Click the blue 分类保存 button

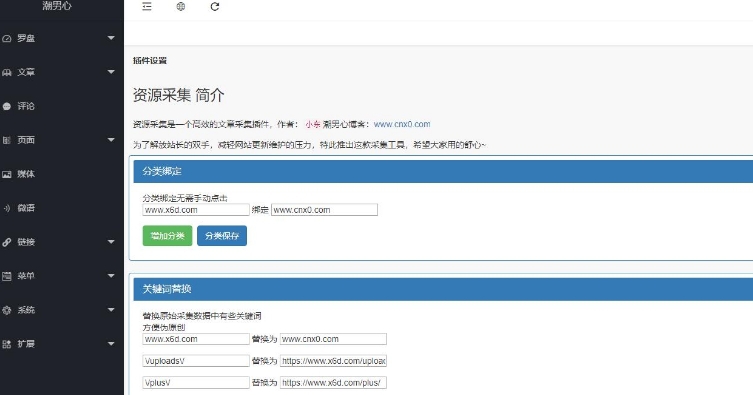coord(222,236)
